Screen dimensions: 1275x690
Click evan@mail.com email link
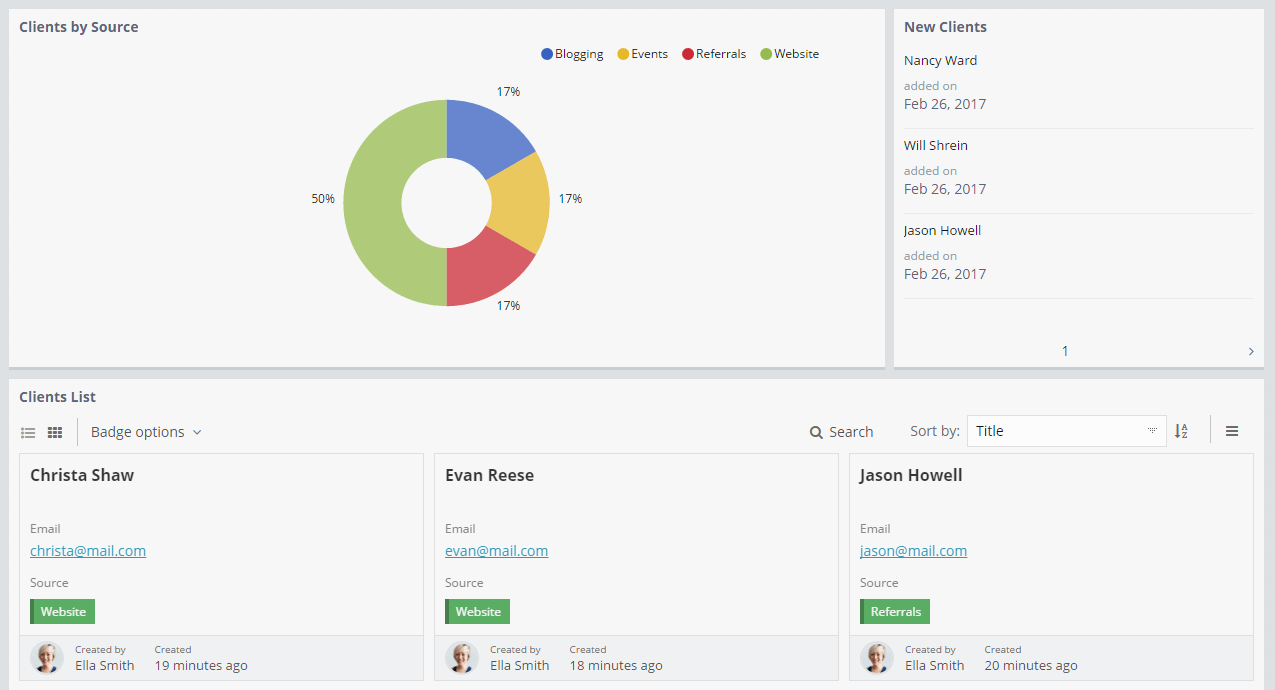496,551
